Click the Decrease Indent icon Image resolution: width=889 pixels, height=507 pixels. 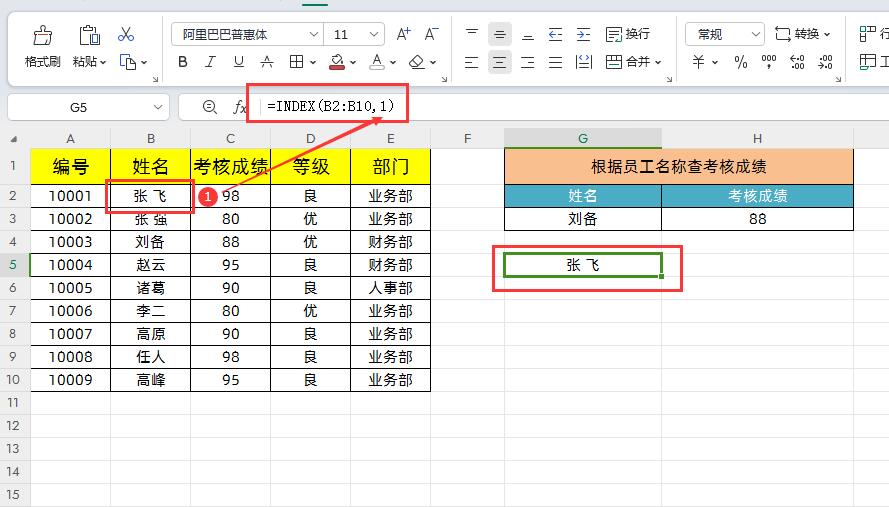tap(556, 35)
